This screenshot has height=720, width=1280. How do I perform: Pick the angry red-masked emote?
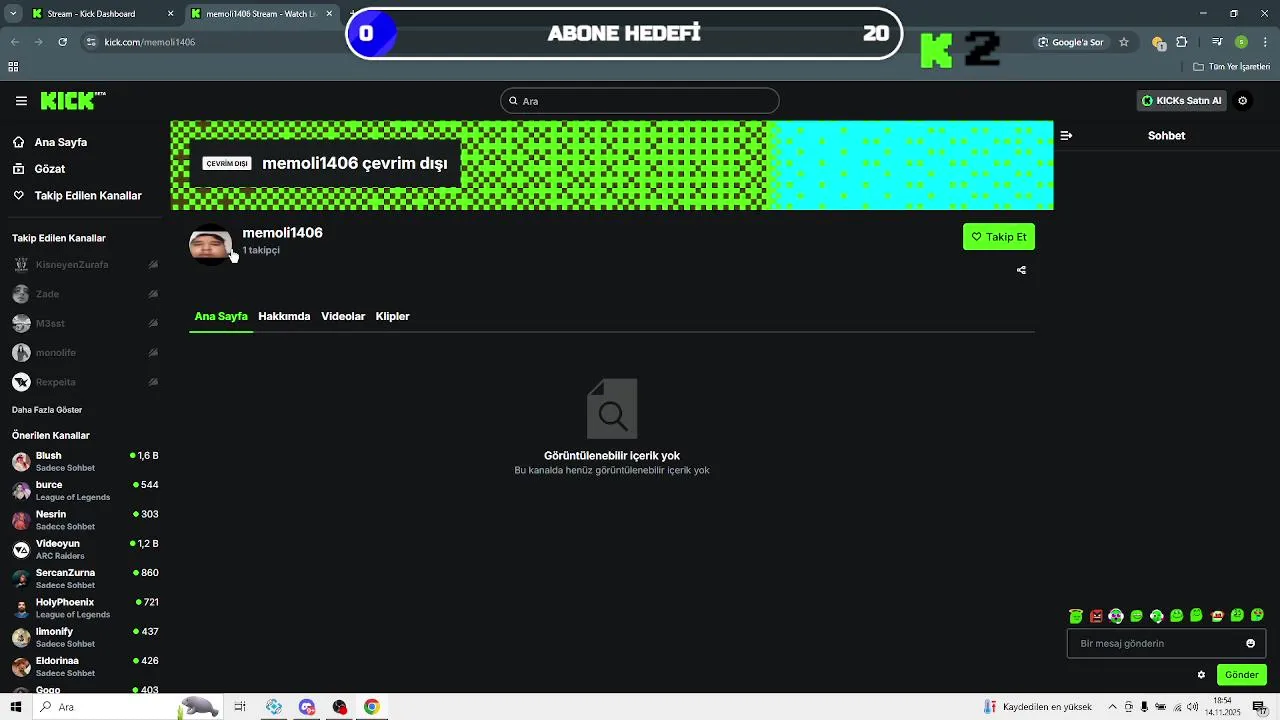click(x=1217, y=616)
